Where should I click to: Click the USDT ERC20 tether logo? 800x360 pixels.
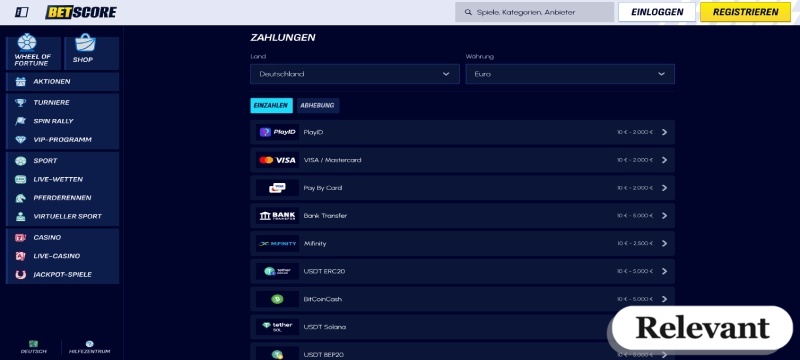click(x=278, y=271)
